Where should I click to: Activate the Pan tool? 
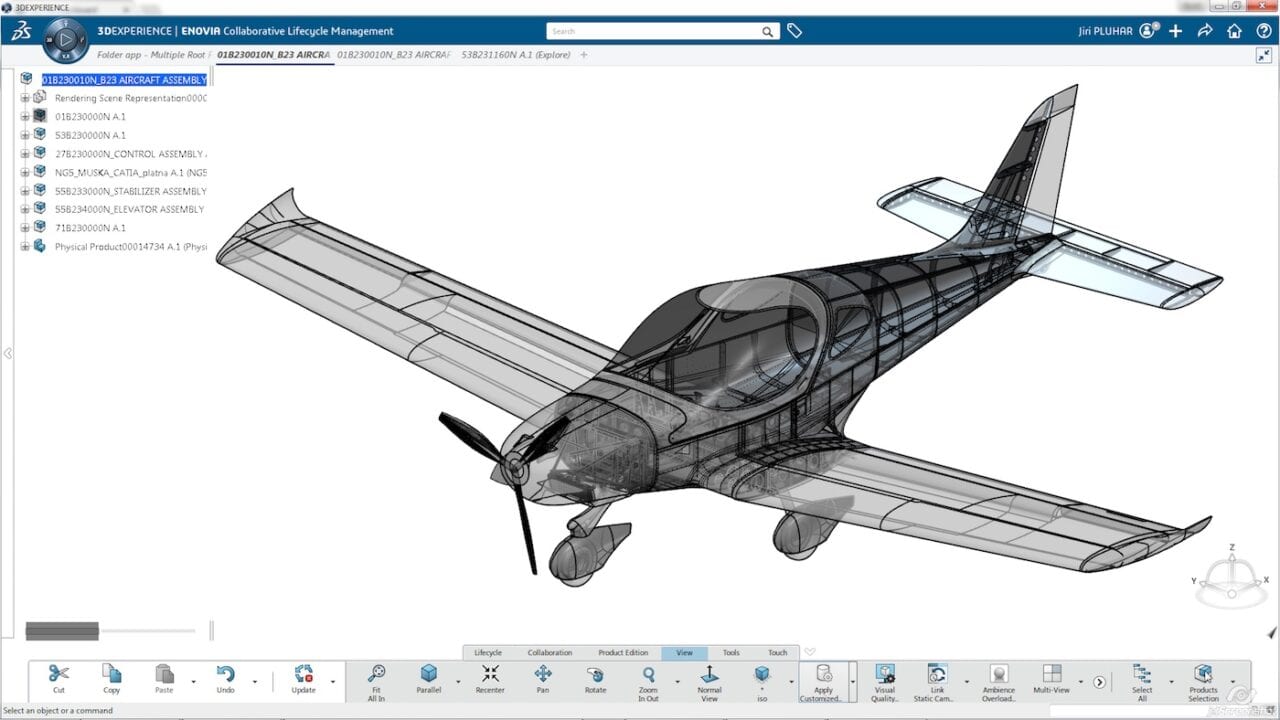[543, 680]
